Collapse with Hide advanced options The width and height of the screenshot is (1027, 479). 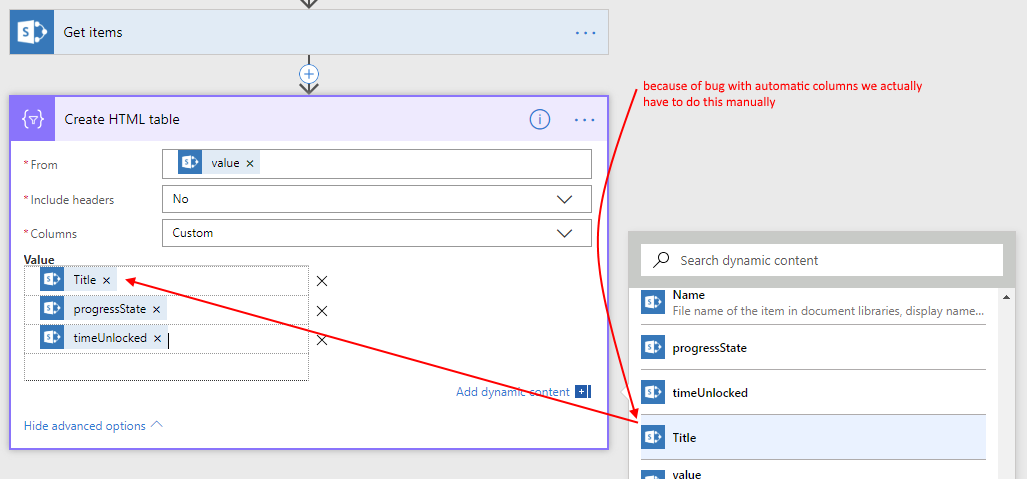pyautogui.click(x=93, y=426)
